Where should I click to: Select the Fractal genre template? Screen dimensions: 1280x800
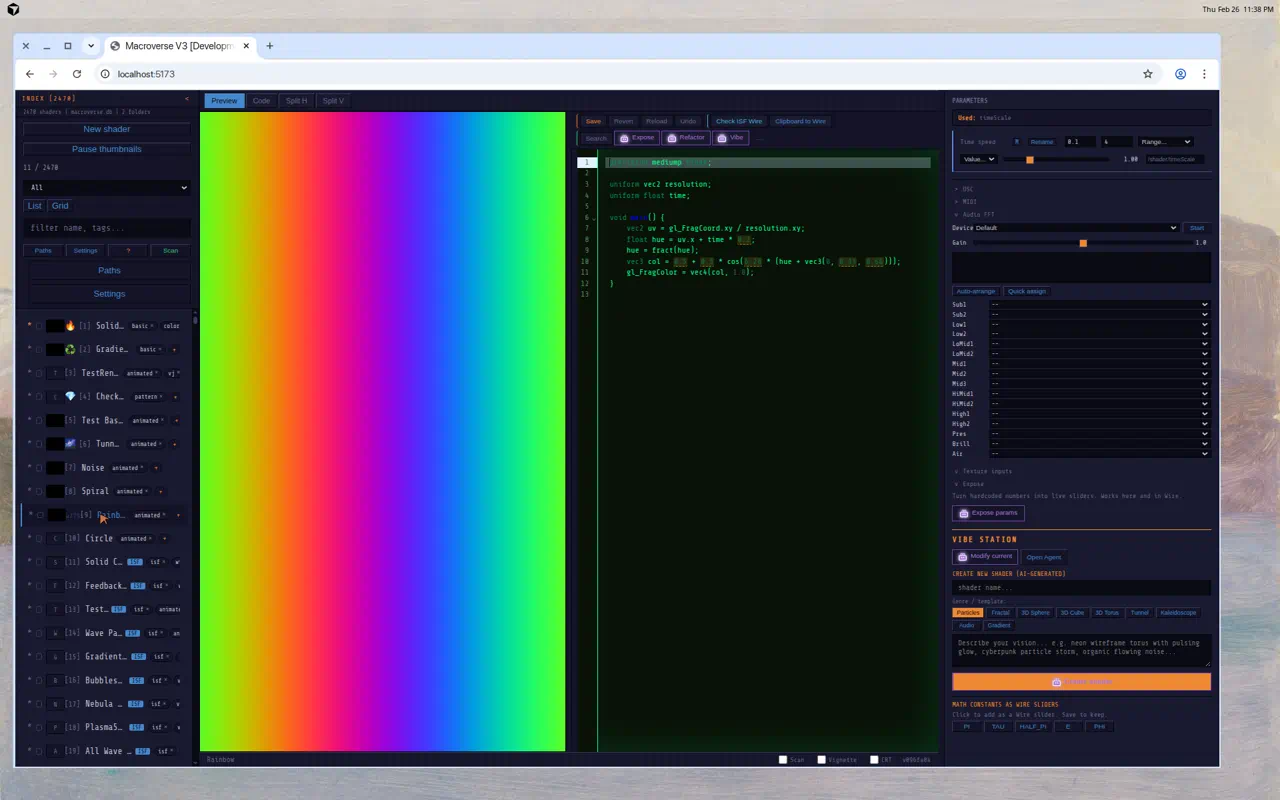(x=1000, y=613)
